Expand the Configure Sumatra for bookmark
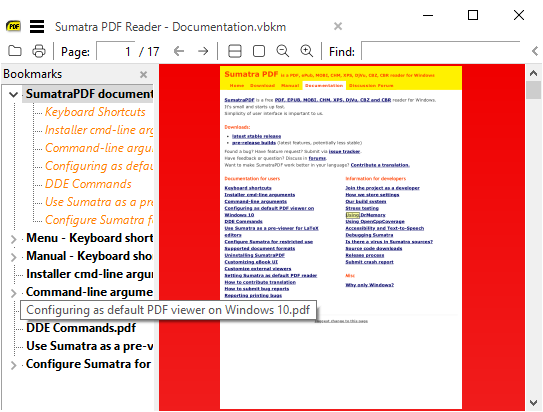This screenshot has height=412, width=543. click(14, 365)
